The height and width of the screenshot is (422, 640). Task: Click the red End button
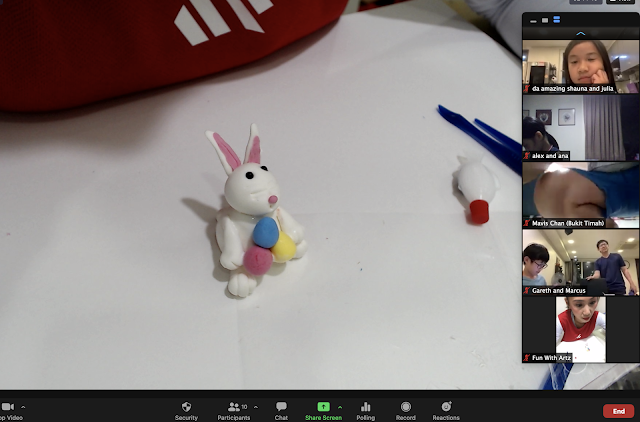point(618,411)
